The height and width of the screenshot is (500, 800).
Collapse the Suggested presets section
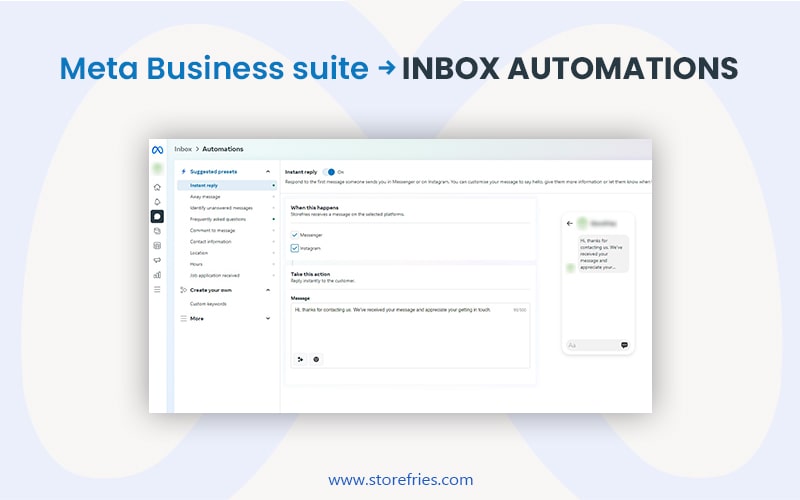[x=268, y=172]
